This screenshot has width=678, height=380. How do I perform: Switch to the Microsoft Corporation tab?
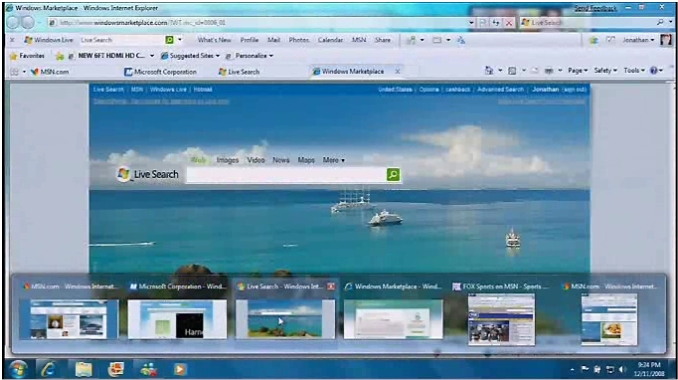(x=160, y=72)
